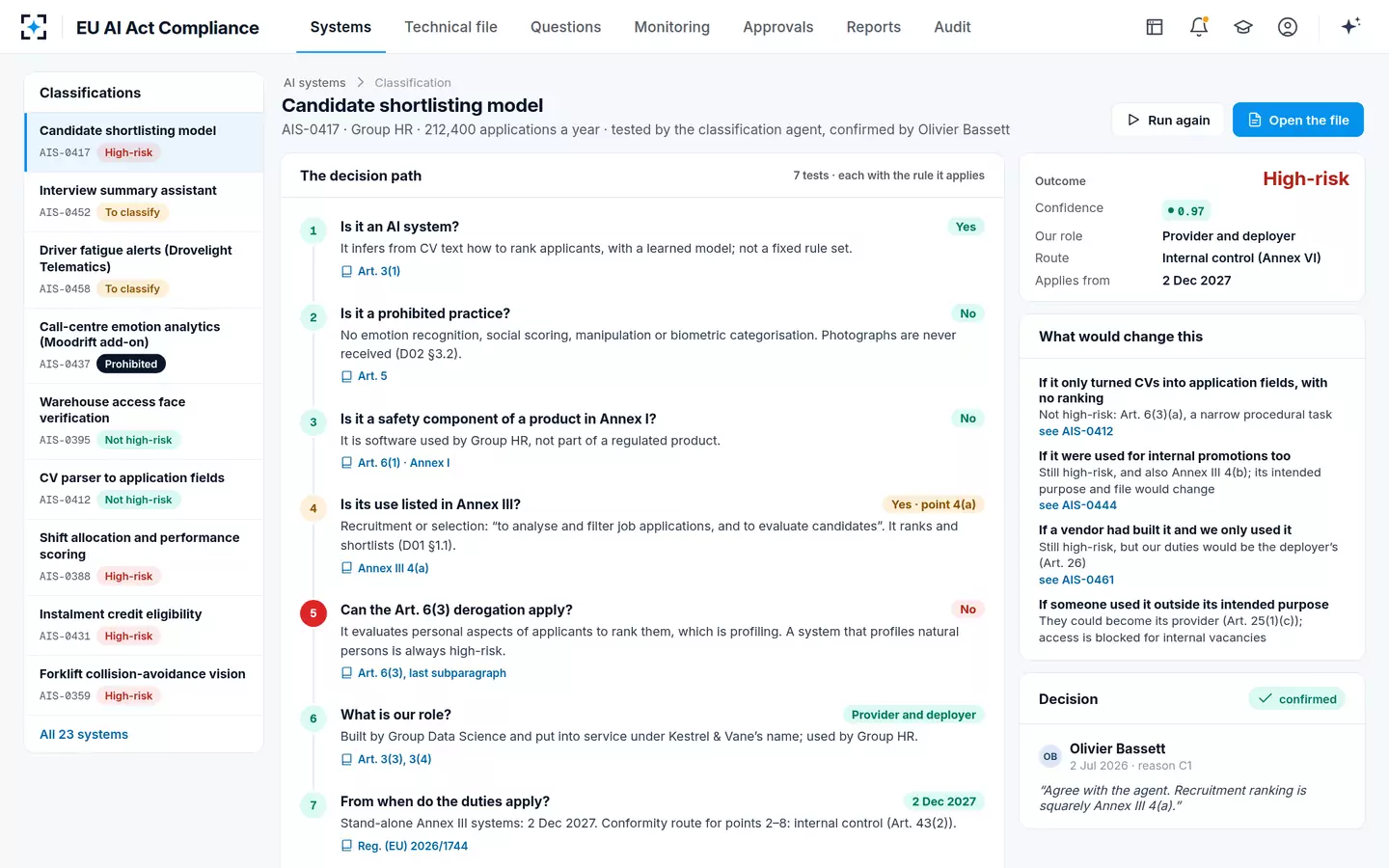1389x868 pixels.
Task: Open notifications bell
Action: 1199,27
